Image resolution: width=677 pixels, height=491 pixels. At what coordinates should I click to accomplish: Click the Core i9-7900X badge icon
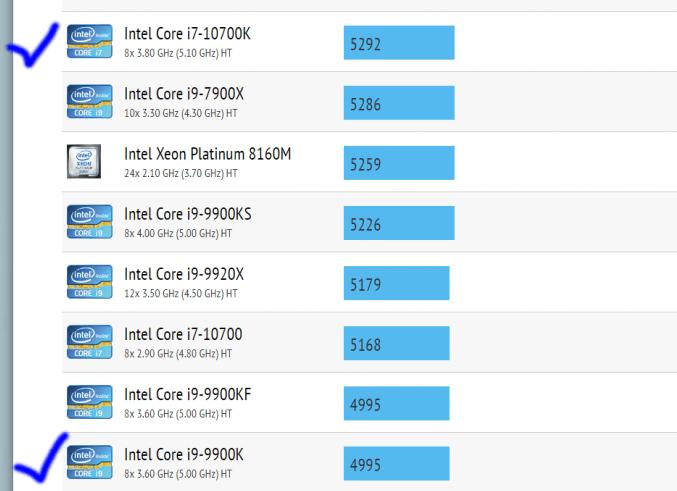pos(84,101)
